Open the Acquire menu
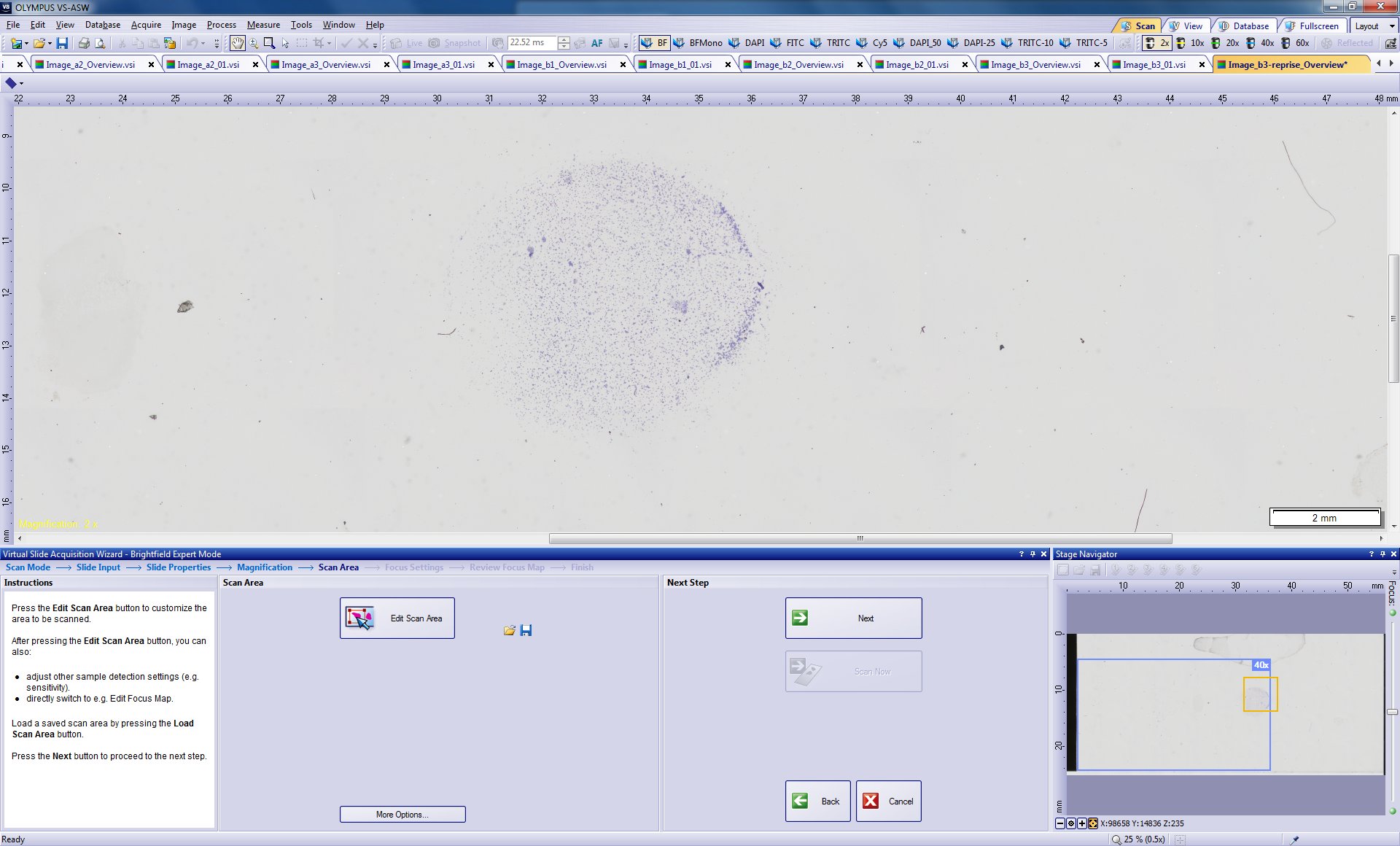1400x846 pixels. (x=146, y=25)
